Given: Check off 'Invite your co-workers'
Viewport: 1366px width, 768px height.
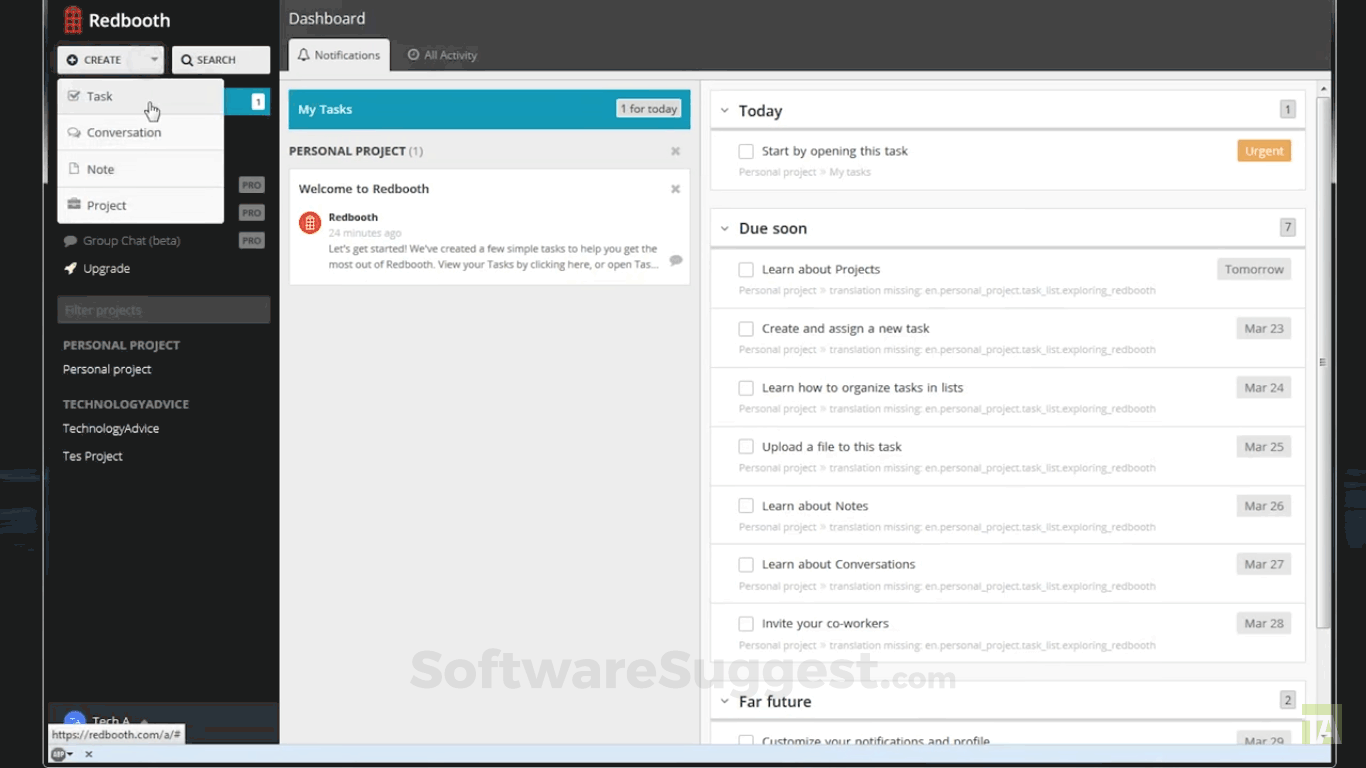Looking at the screenshot, I should click(746, 624).
